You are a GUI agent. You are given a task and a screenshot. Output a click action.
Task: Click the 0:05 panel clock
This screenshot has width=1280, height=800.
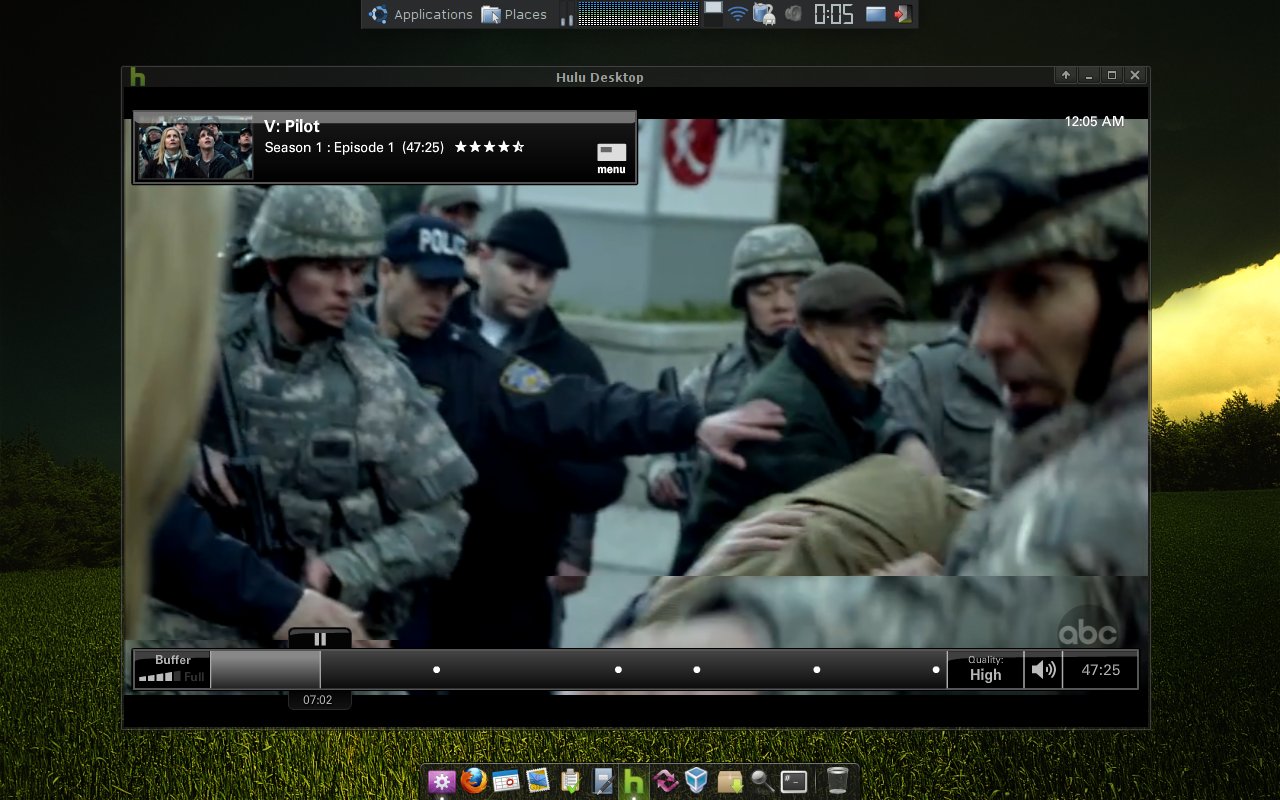tap(834, 14)
